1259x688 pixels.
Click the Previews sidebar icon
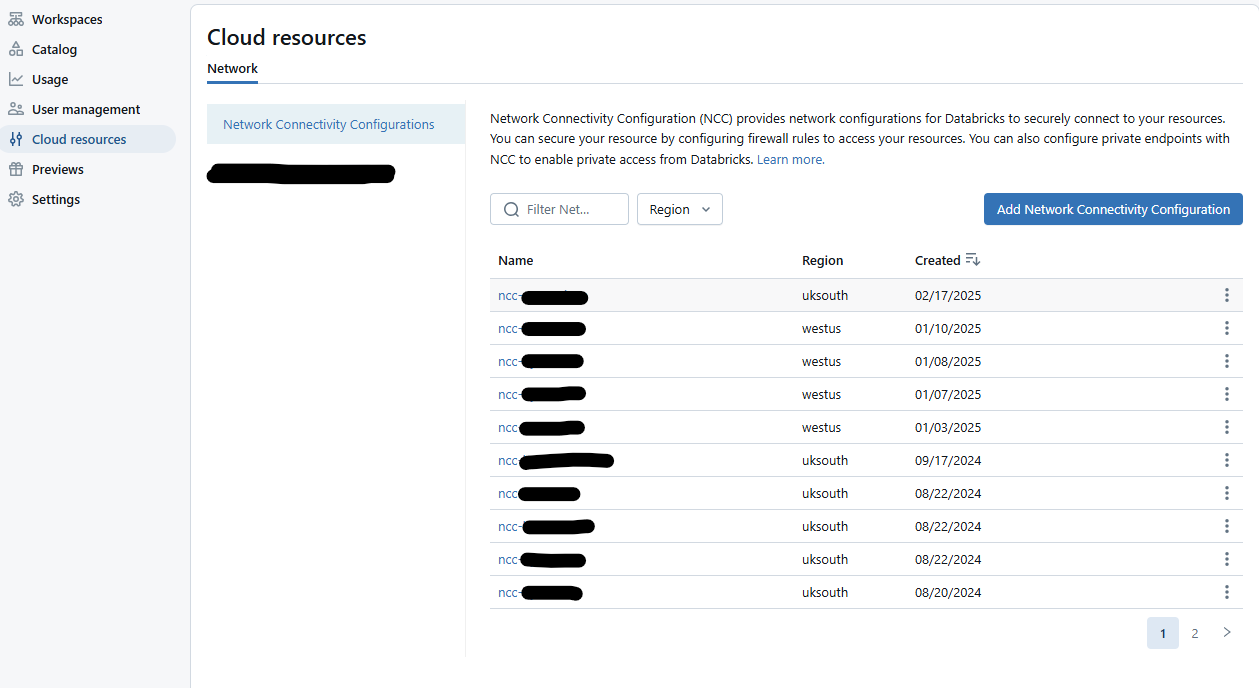(x=16, y=168)
